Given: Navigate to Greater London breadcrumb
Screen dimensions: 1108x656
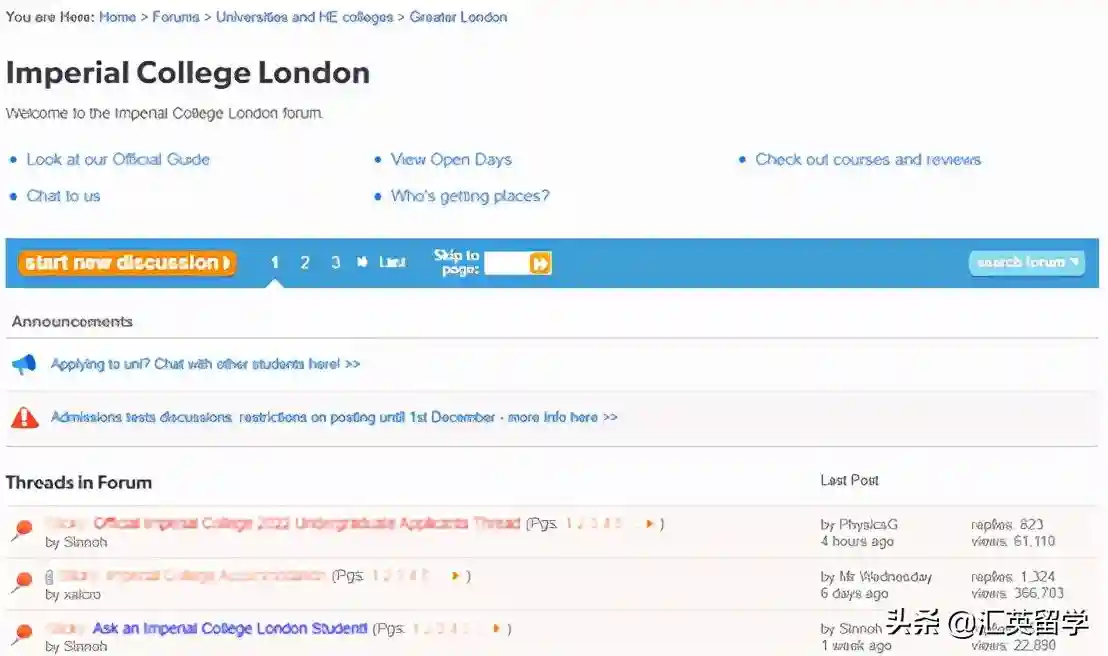Looking at the screenshot, I should tap(458, 17).
